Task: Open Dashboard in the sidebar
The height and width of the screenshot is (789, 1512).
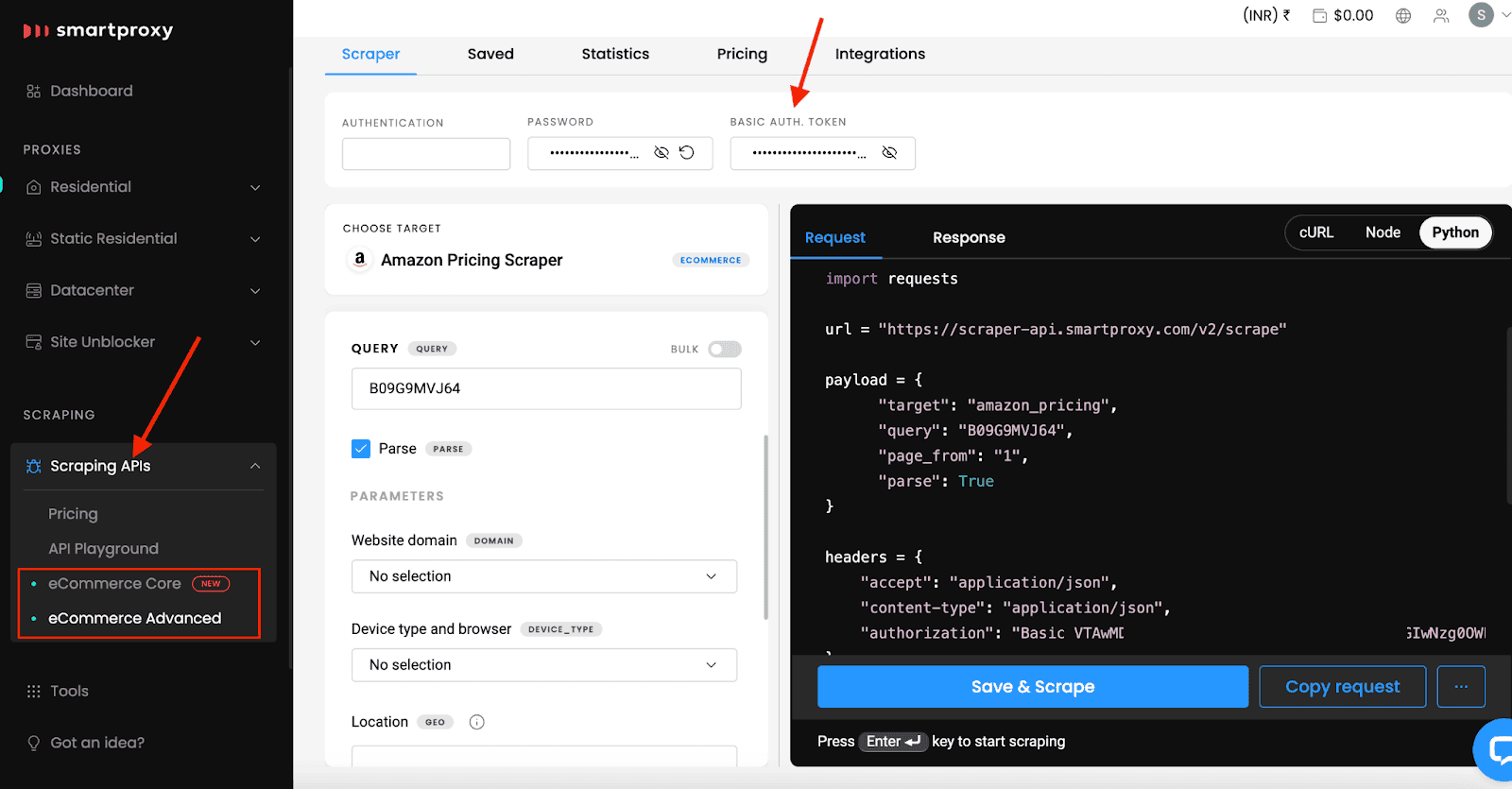Action: click(91, 91)
